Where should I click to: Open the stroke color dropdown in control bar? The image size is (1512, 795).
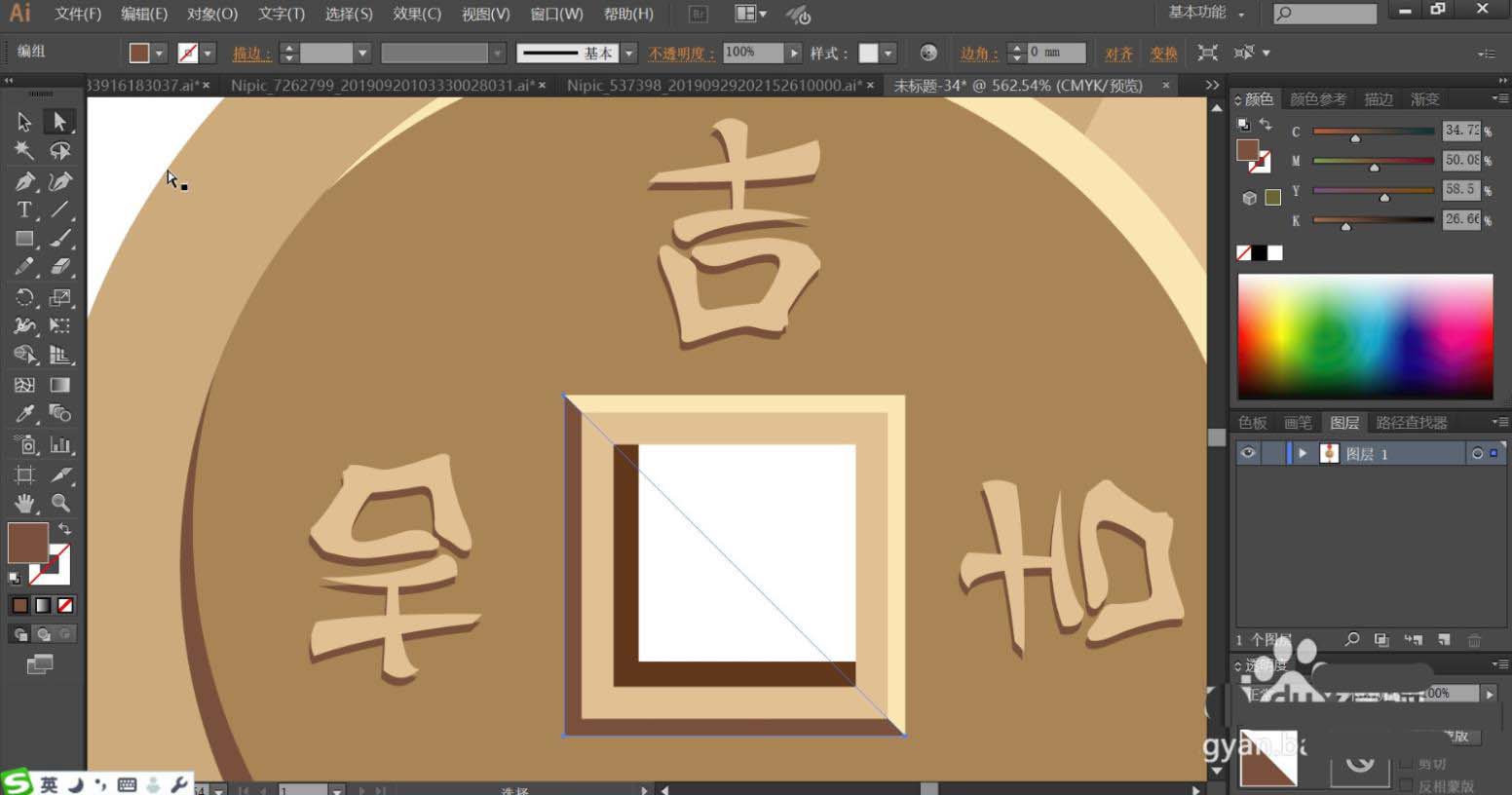click(208, 54)
